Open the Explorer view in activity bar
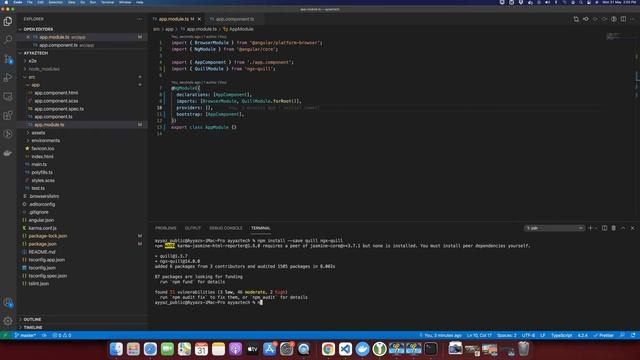640x360 pixels. (x=8, y=21)
